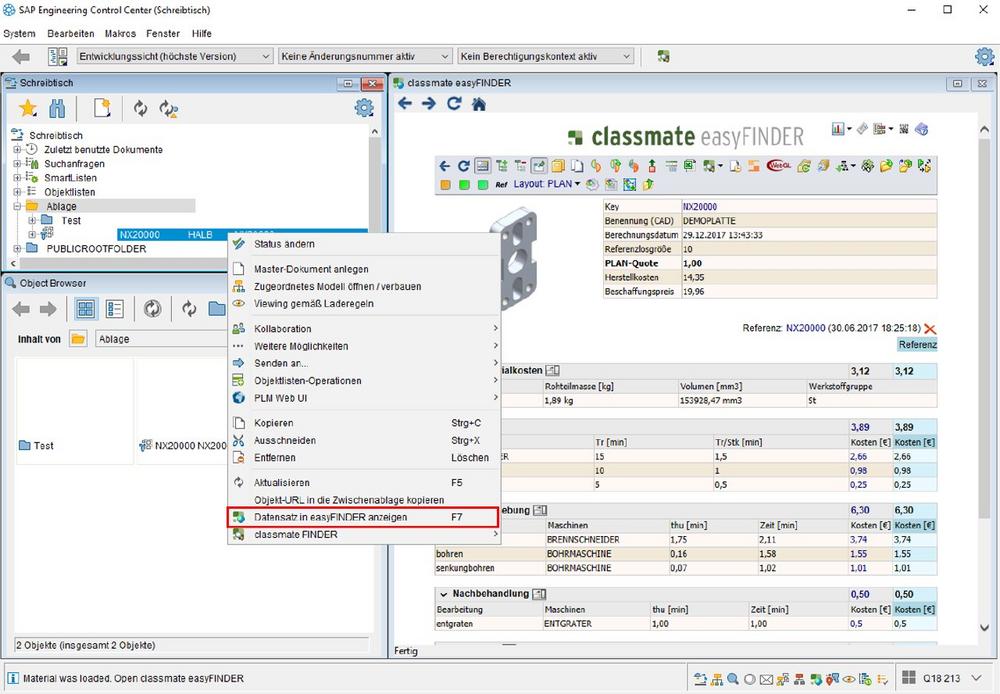Image resolution: width=1000 pixels, height=694 pixels.
Task: Click the yellow star favorites icon
Action: [28, 109]
